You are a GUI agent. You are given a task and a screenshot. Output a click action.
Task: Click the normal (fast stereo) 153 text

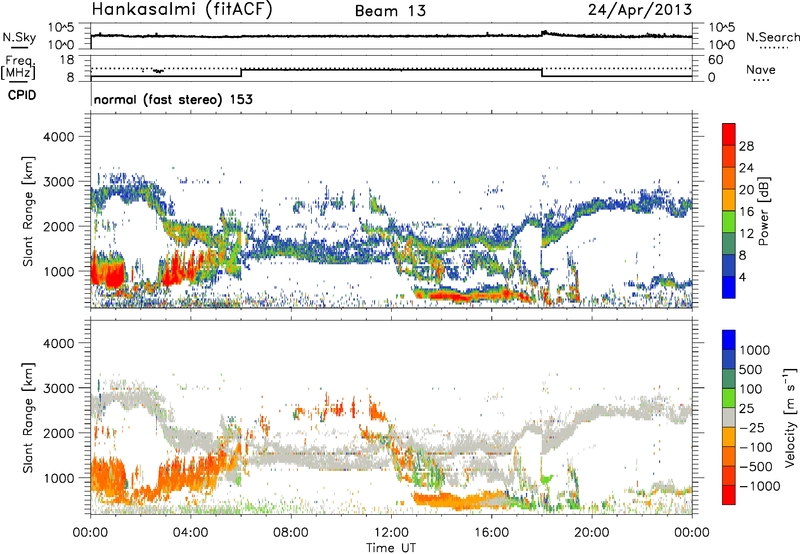(173, 100)
